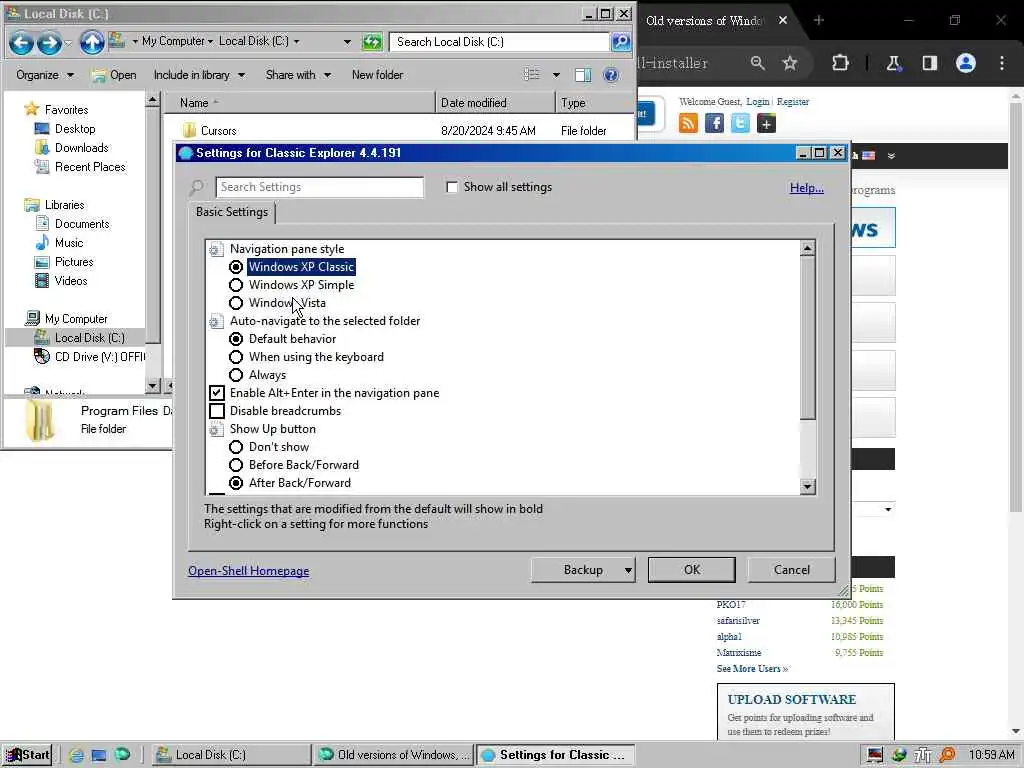Toggle the browser side panel icon
Viewport: 1024px width, 768px height.
[x=929, y=63]
